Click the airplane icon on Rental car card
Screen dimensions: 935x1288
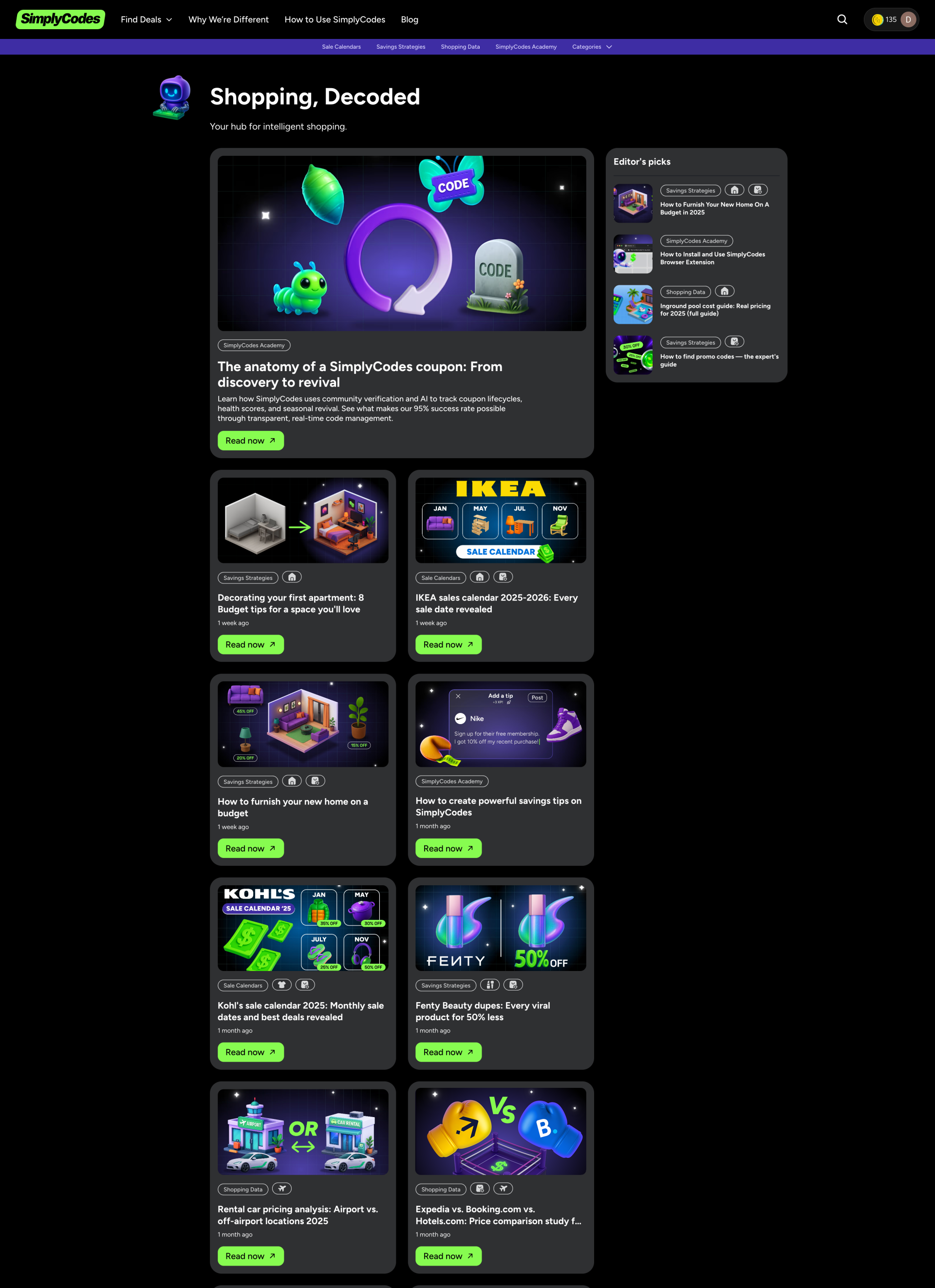click(282, 1188)
